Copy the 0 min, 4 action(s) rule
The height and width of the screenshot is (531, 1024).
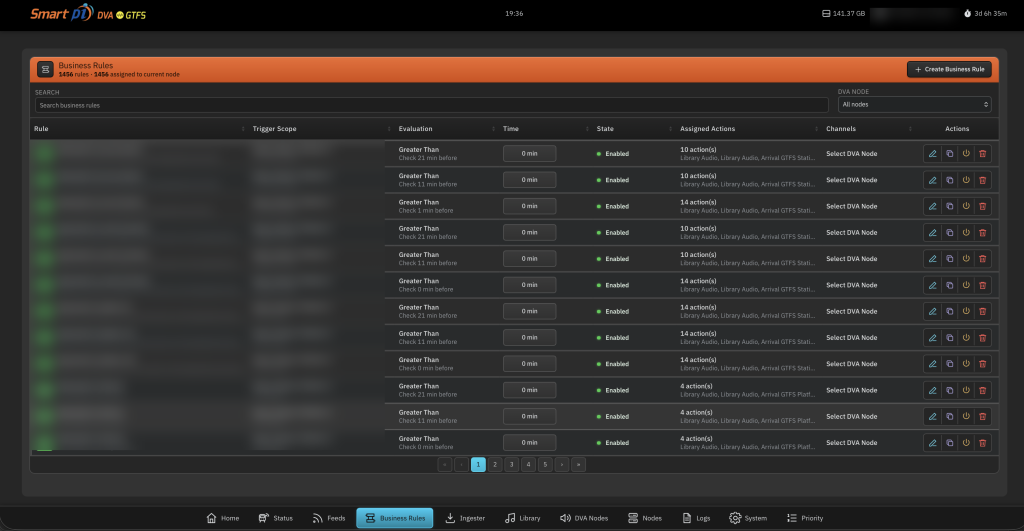(x=950, y=443)
